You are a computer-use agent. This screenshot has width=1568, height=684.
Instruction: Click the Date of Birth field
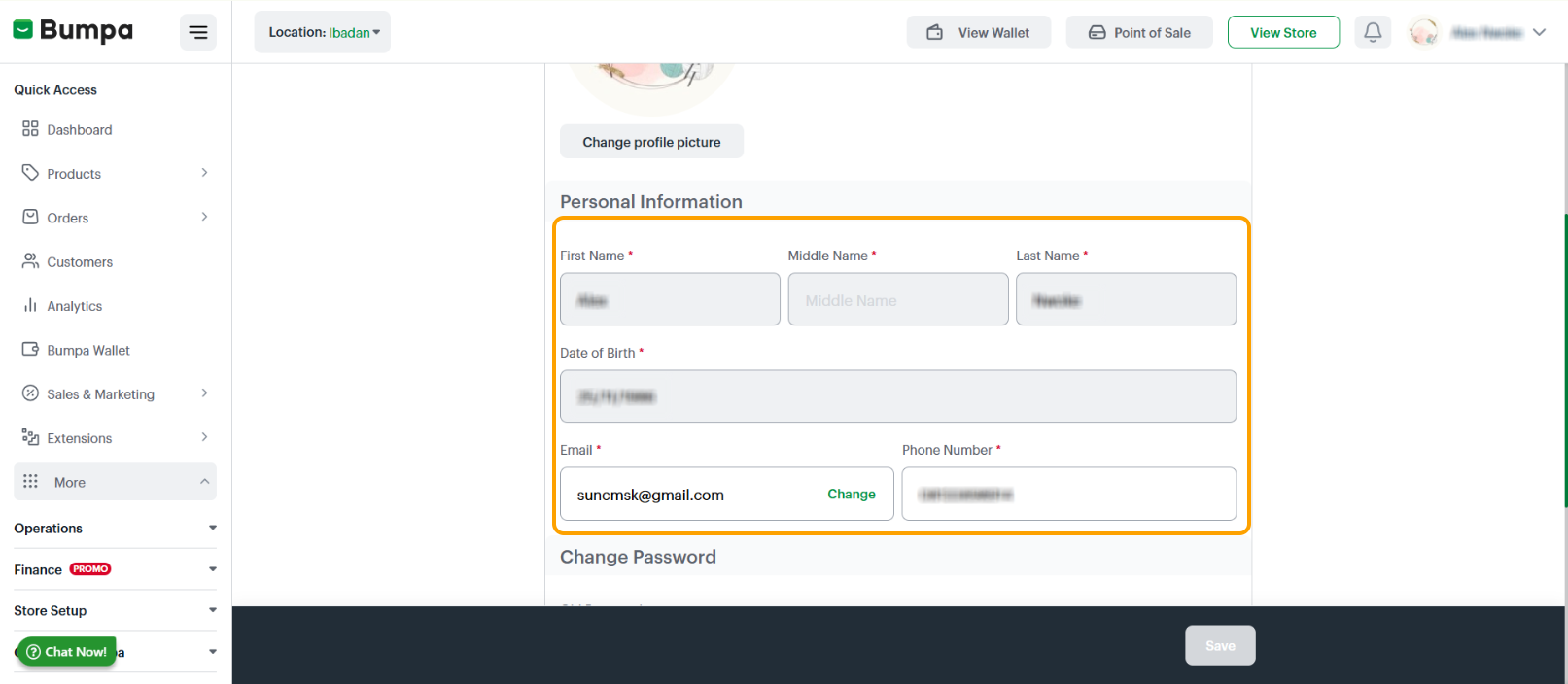pos(898,396)
